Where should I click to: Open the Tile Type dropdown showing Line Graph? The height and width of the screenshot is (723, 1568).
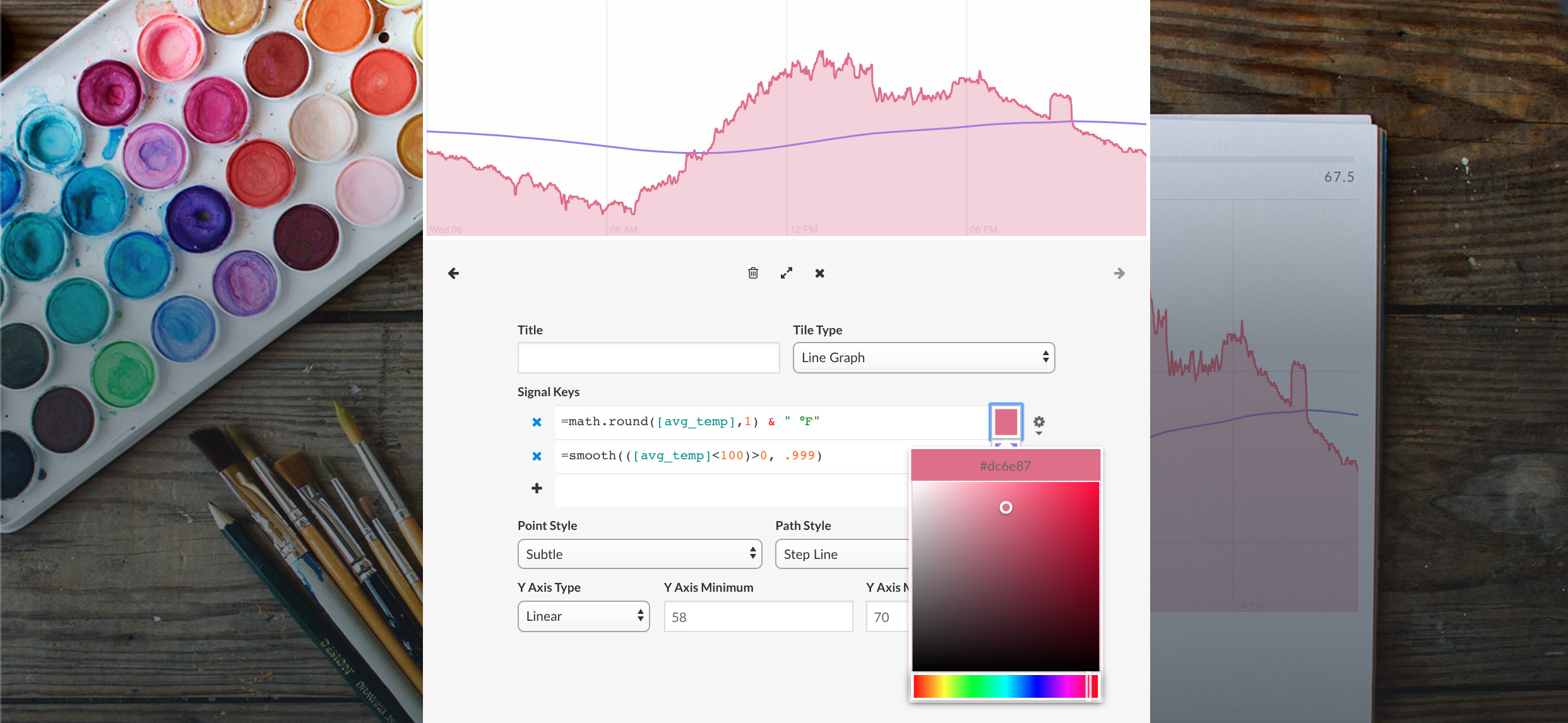coord(923,357)
